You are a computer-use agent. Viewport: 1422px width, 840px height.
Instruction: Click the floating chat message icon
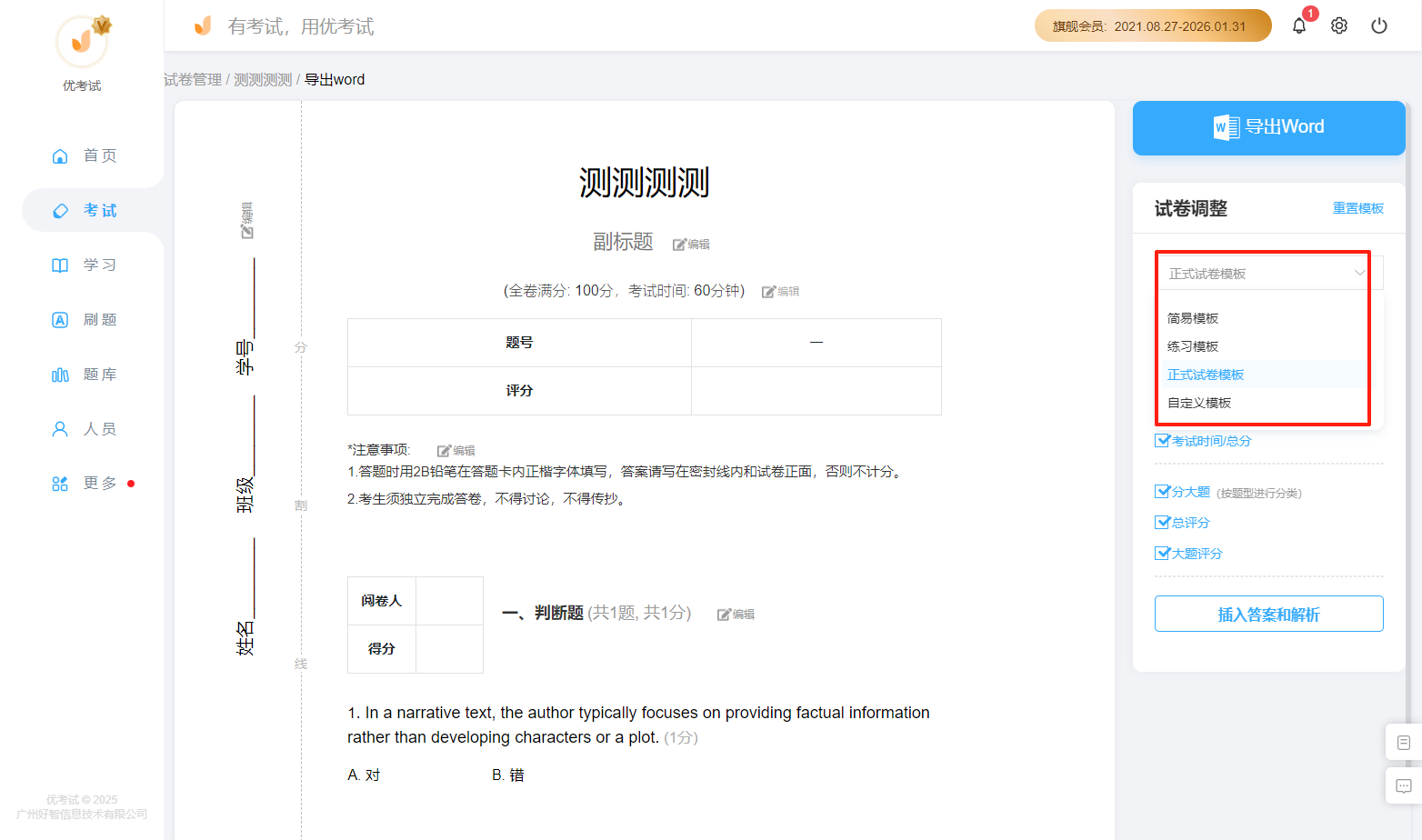[x=1403, y=785]
